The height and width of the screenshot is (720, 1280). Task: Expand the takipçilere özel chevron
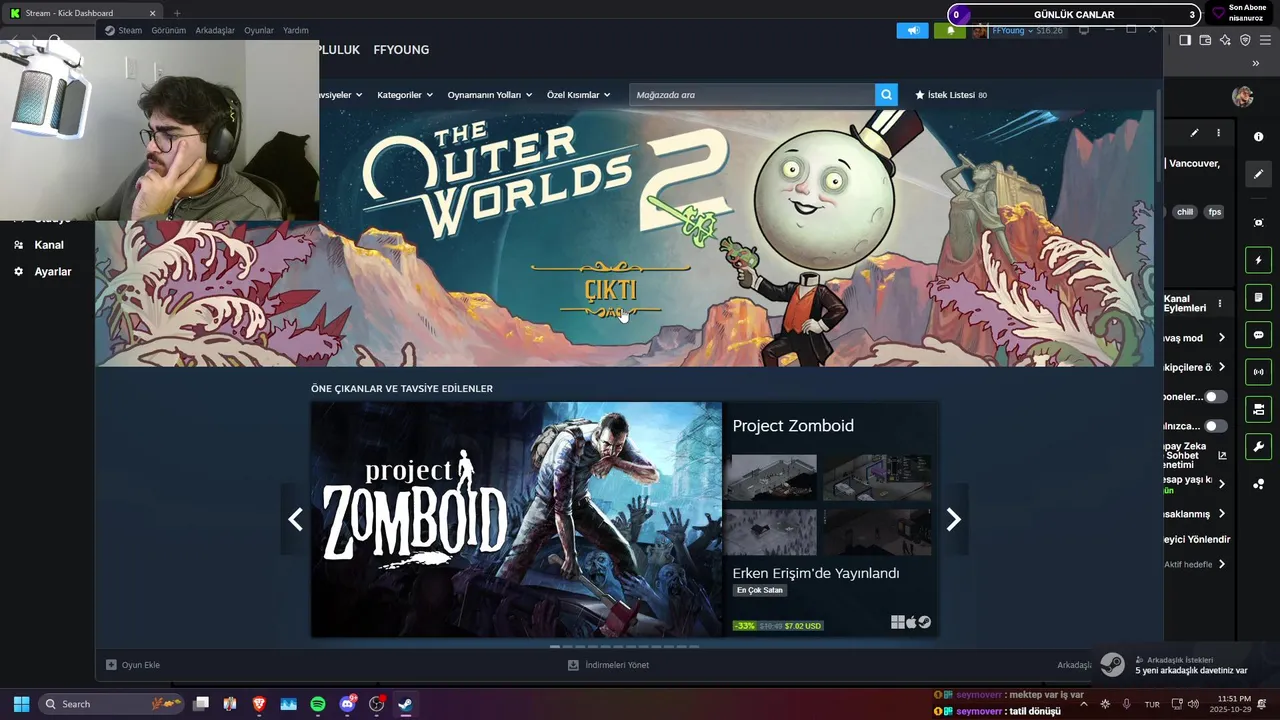click(x=1222, y=367)
